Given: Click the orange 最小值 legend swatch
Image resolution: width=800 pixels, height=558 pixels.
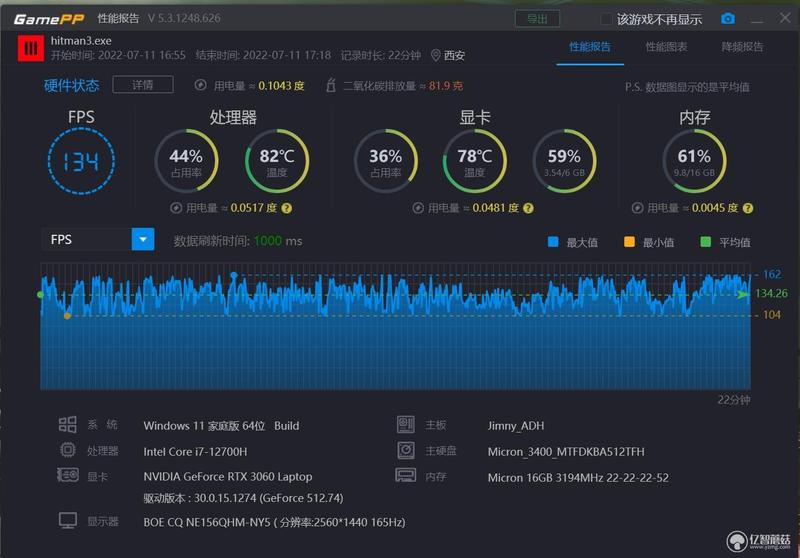Looking at the screenshot, I should coord(629,242).
